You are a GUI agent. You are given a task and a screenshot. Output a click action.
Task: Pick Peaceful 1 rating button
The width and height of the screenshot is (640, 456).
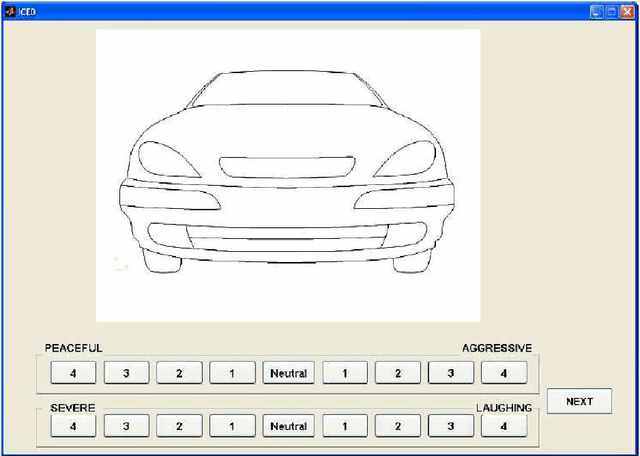coord(232,373)
